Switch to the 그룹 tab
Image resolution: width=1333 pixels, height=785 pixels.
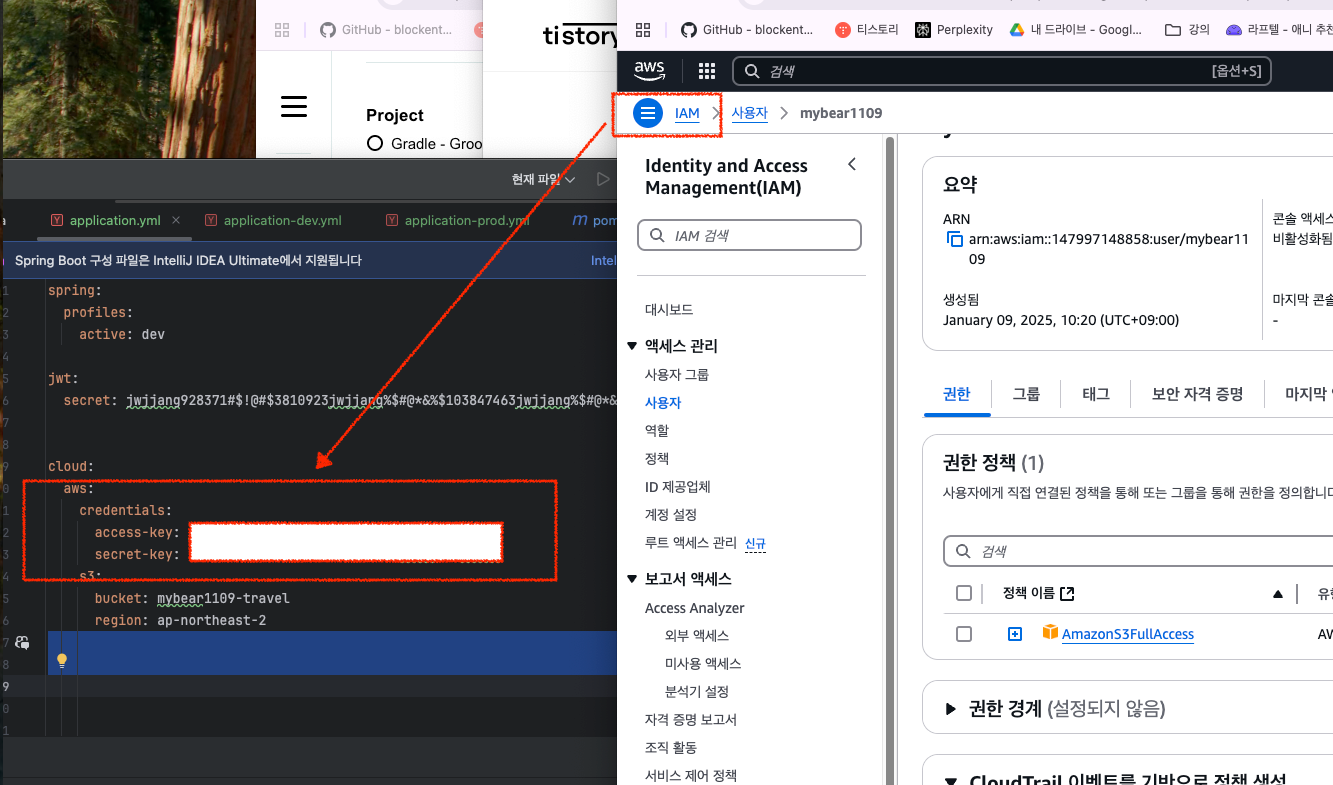1026,394
